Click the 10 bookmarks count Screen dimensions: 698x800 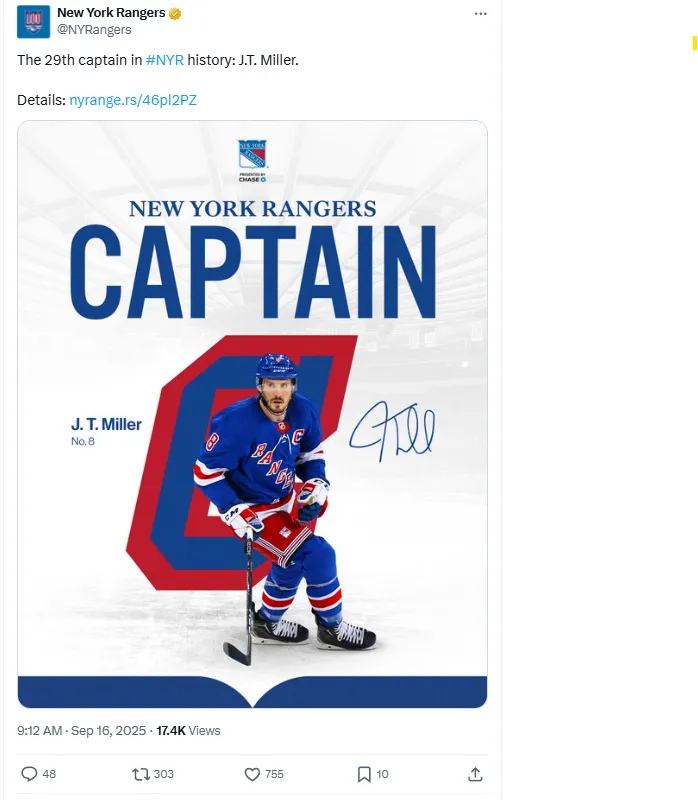[x=382, y=774]
